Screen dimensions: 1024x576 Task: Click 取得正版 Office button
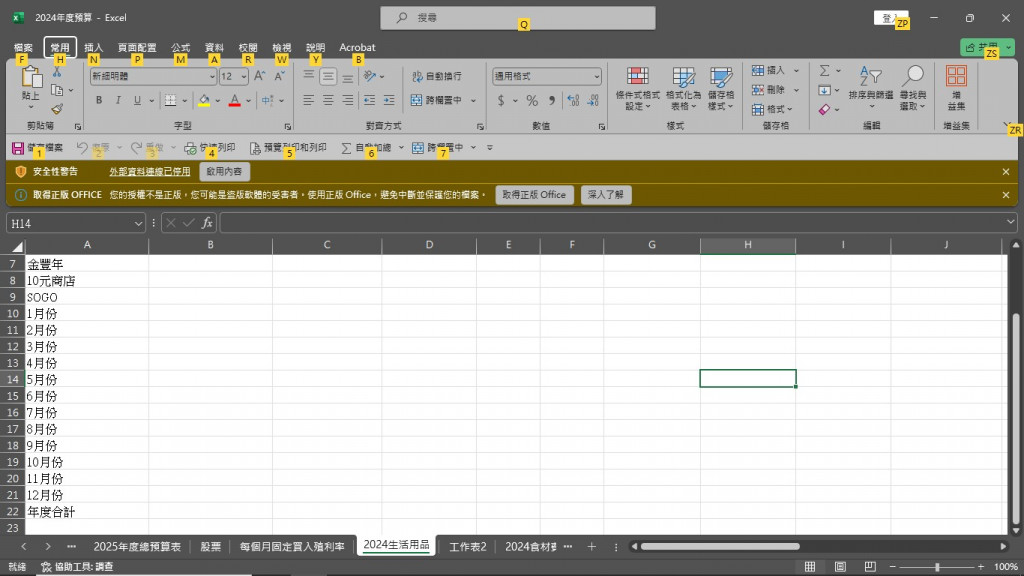point(534,195)
